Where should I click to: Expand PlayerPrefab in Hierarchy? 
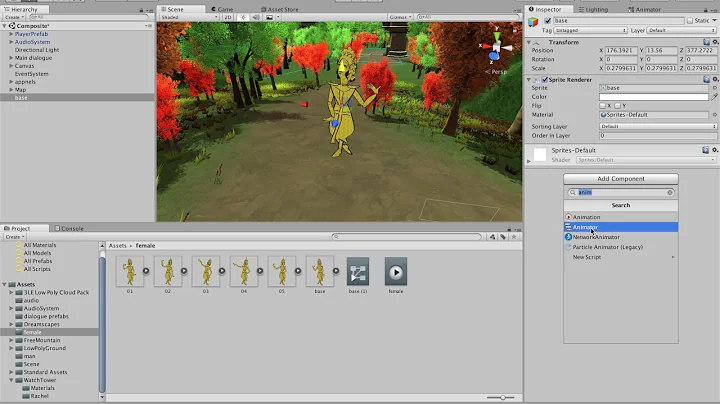pyautogui.click(x=11, y=34)
